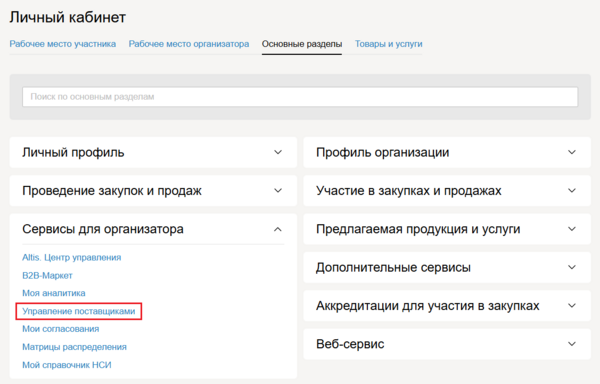Focus the Поиск по основным разделам field

(300, 97)
